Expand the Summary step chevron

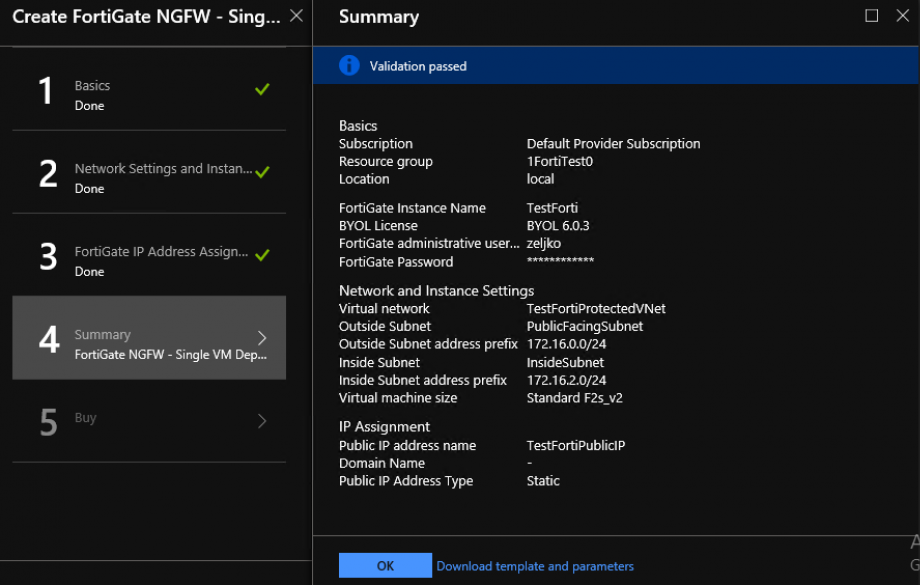(x=261, y=338)
